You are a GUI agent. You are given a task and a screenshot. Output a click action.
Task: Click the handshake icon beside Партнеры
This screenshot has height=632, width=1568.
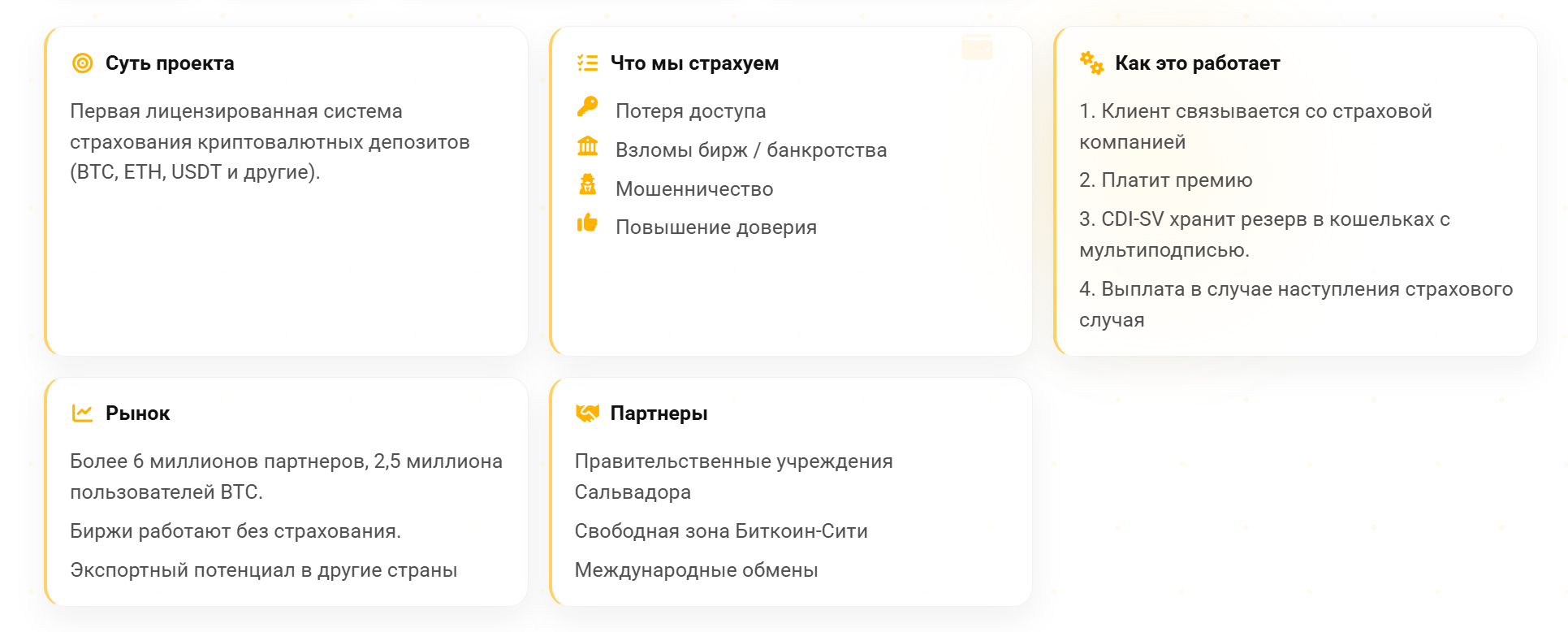pyautogui.click(x=587, y=413)
